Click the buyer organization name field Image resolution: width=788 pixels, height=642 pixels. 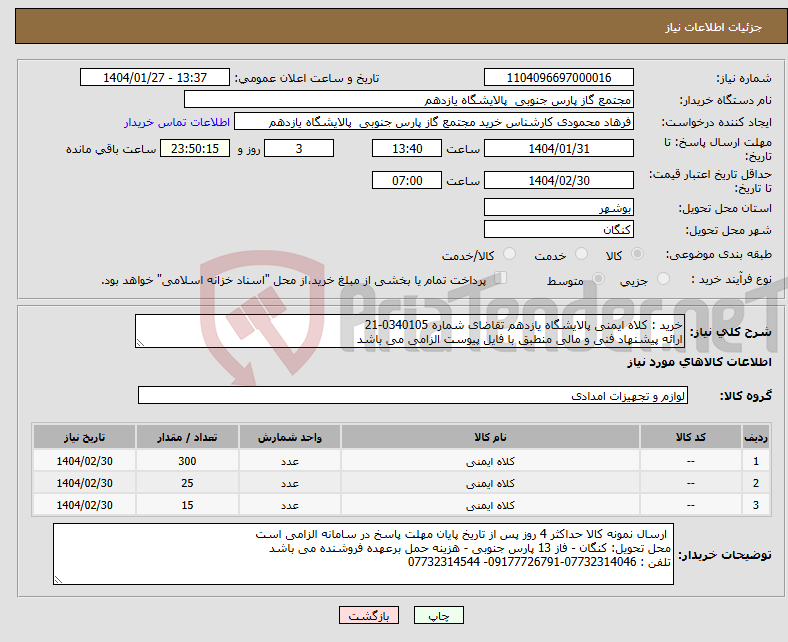(409, 100)
